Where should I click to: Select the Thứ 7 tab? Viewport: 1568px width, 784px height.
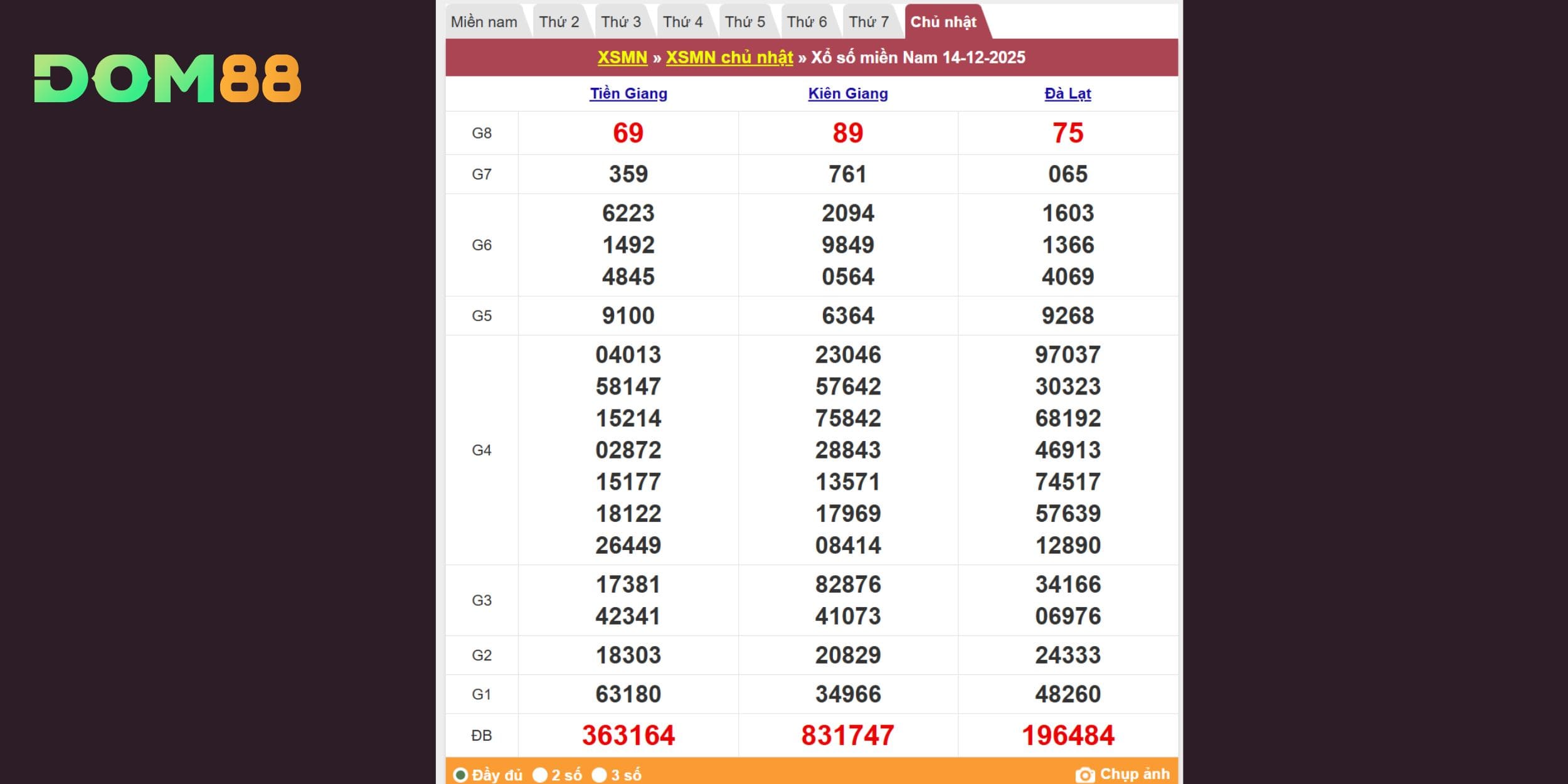click(869, 22)
